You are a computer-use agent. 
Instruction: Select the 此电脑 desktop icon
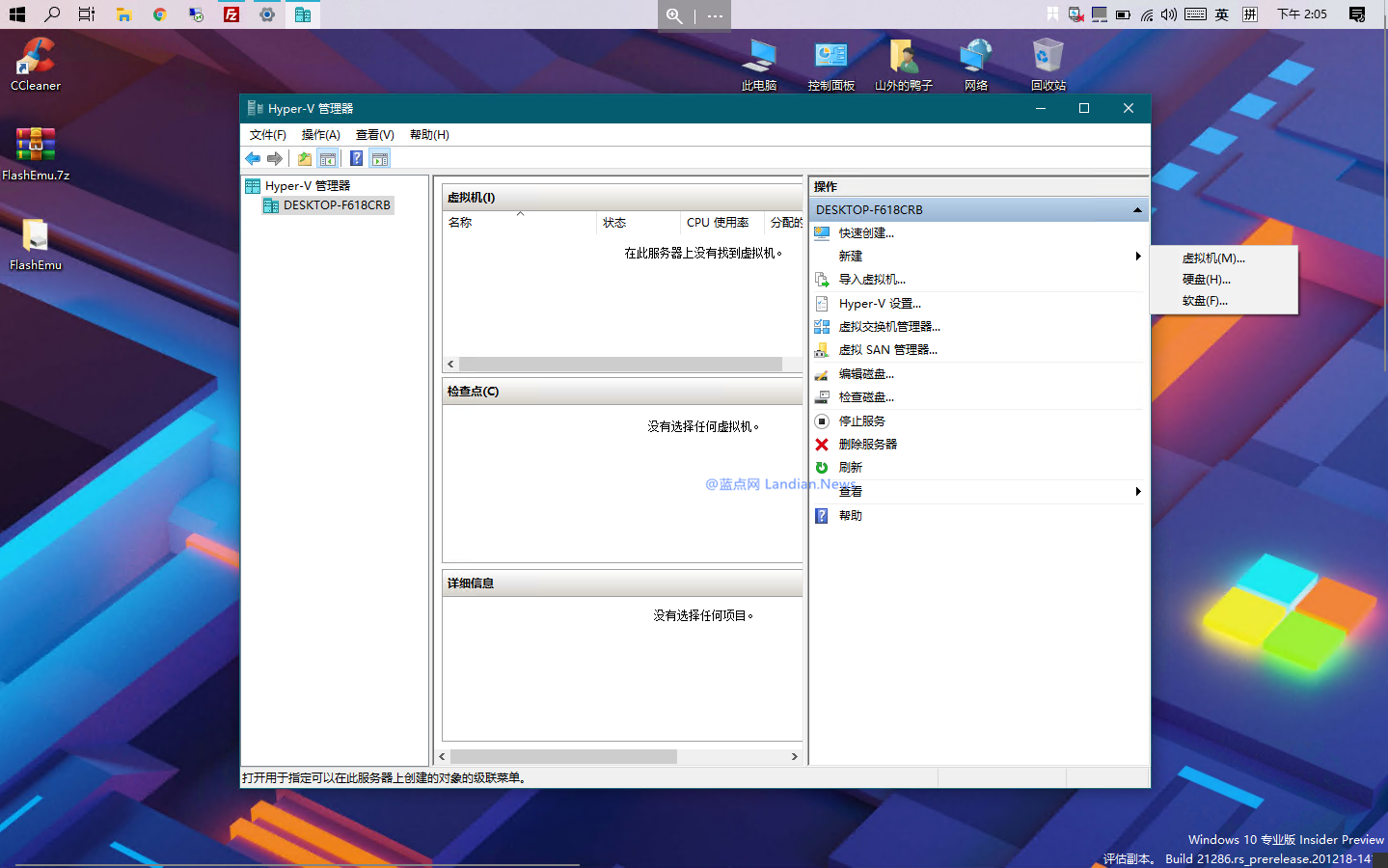[x=759, y=65]
